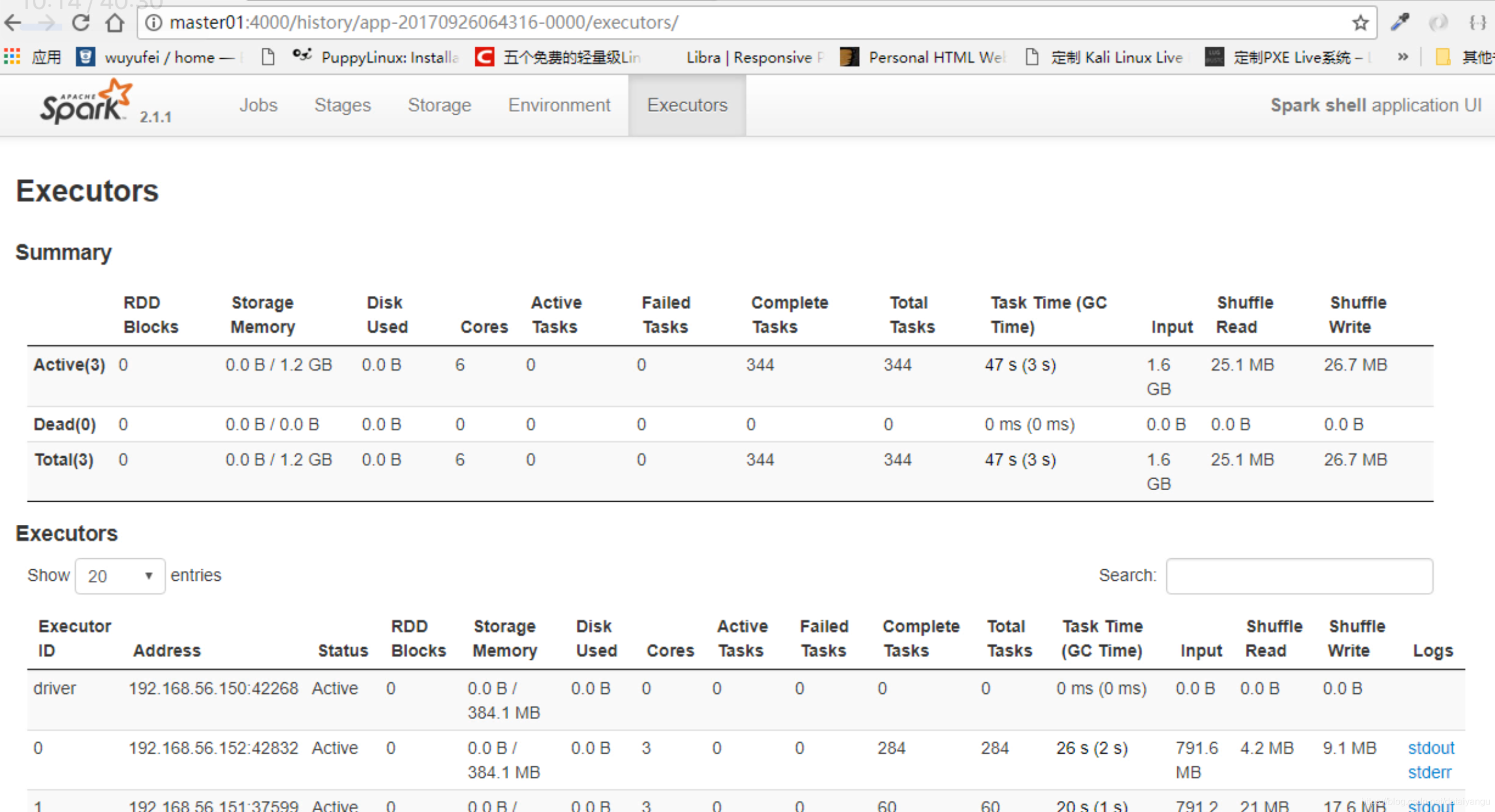
Task: Open the color picker extension icon
Action: (x=1400, y=22)
